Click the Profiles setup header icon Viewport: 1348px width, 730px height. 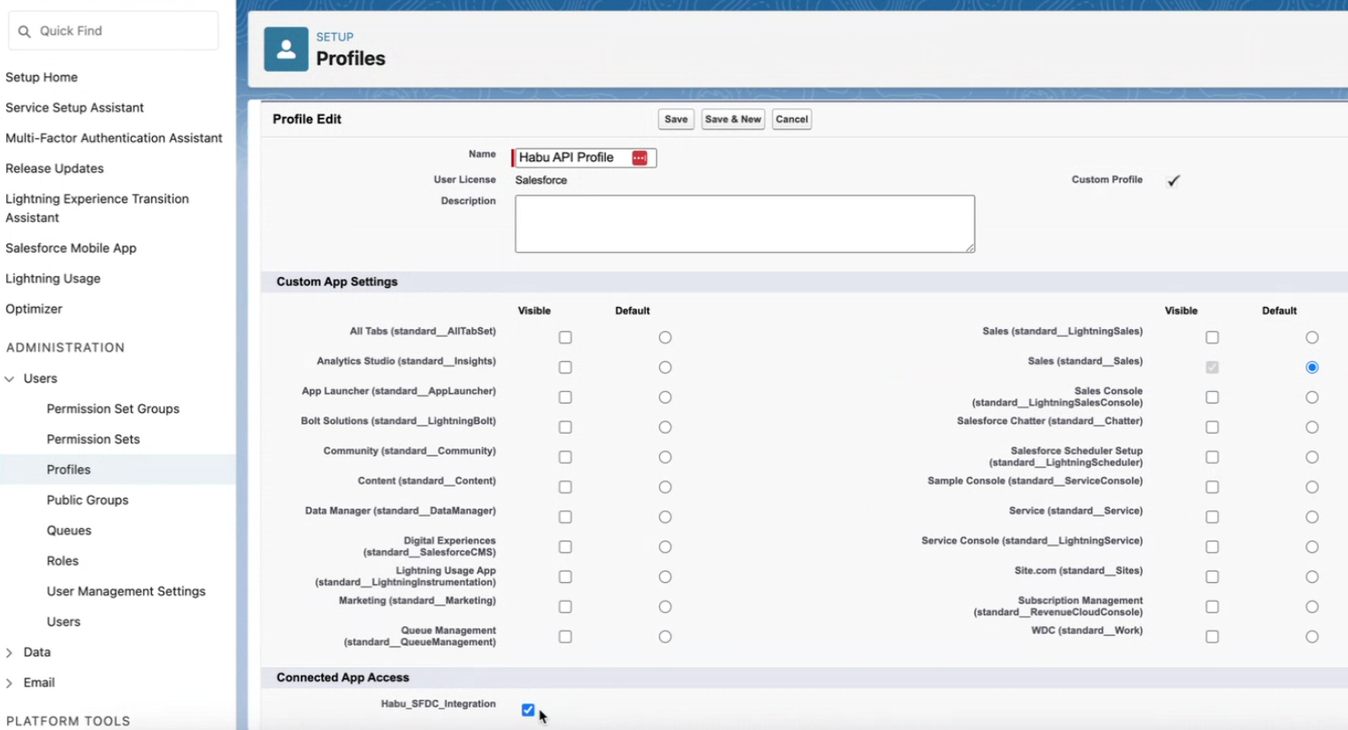point(285,49)
